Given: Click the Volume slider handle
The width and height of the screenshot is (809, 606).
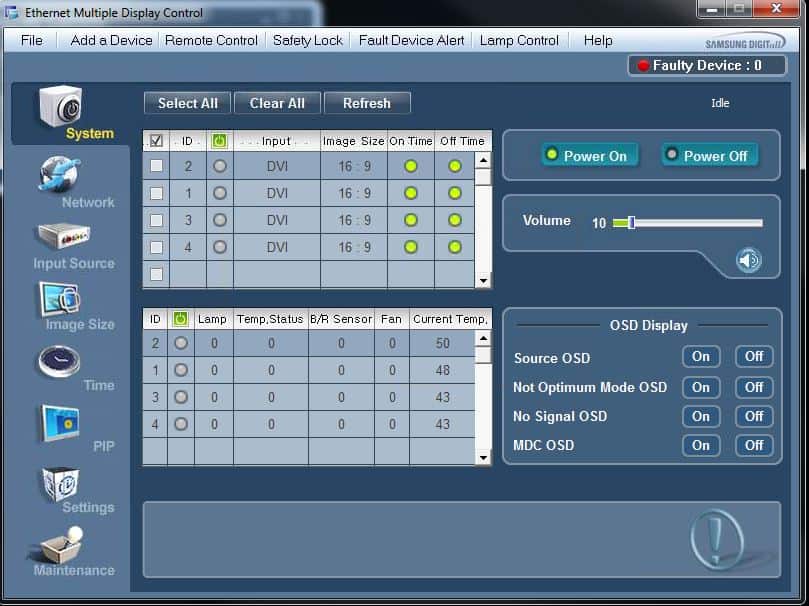Looking at the screenshot, I should tap(631, 222).
